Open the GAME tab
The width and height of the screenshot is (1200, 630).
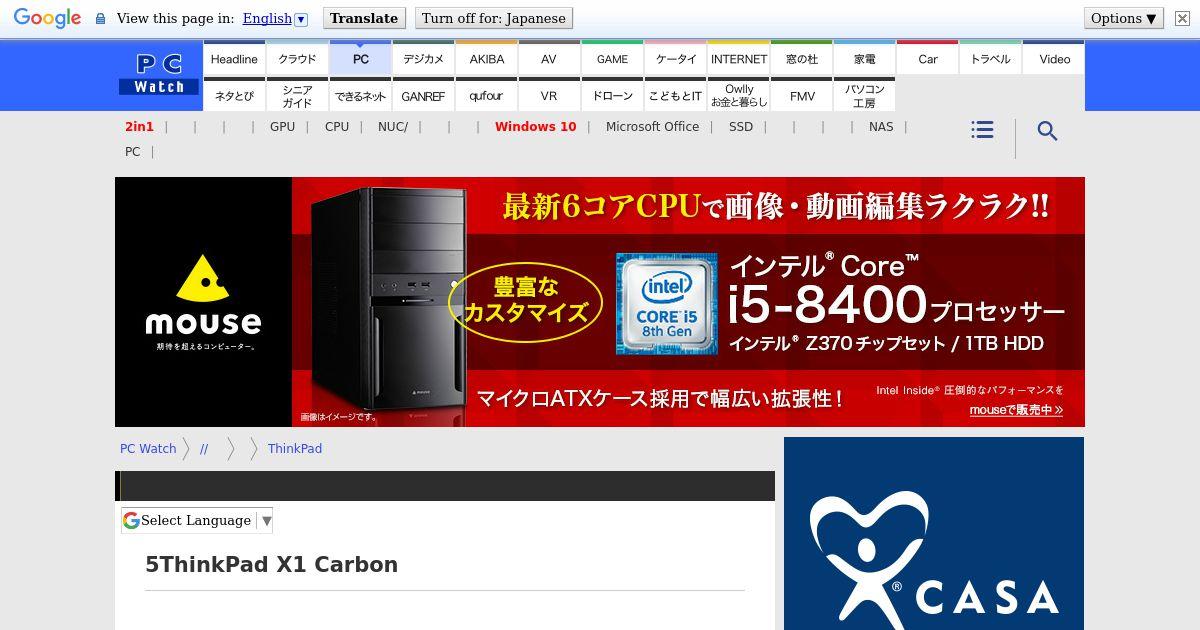click(x=612, y=59)
